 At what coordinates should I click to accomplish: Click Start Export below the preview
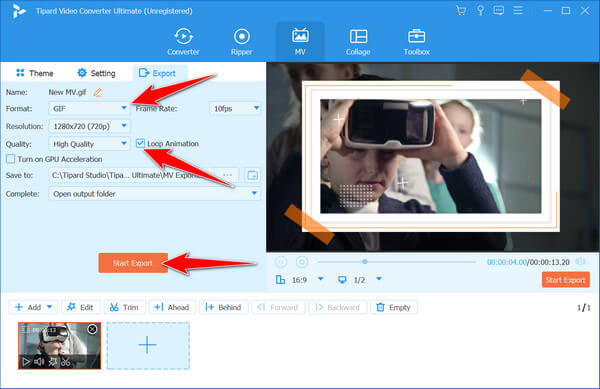(565, 280)
